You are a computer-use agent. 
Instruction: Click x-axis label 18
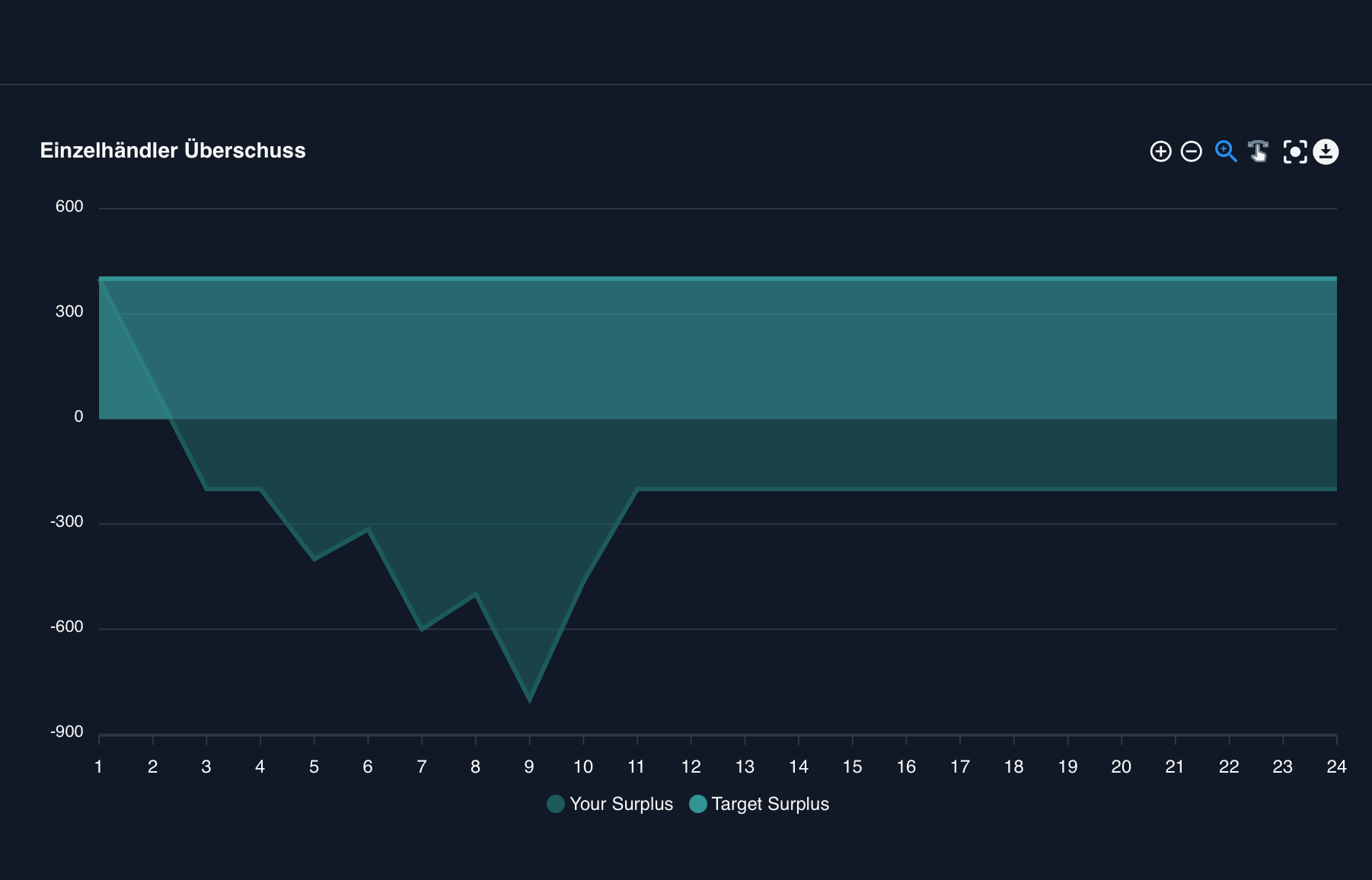pyautogui.click(x=1013, y=767)
